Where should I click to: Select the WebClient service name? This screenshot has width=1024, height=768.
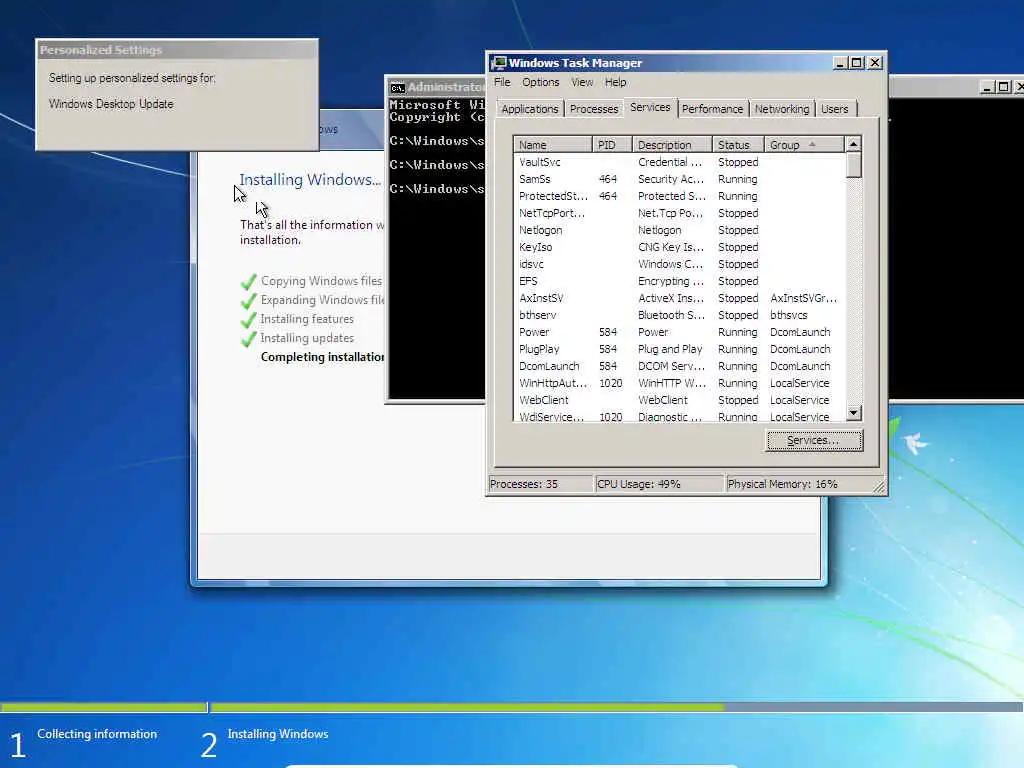click(x=543, y=400)
